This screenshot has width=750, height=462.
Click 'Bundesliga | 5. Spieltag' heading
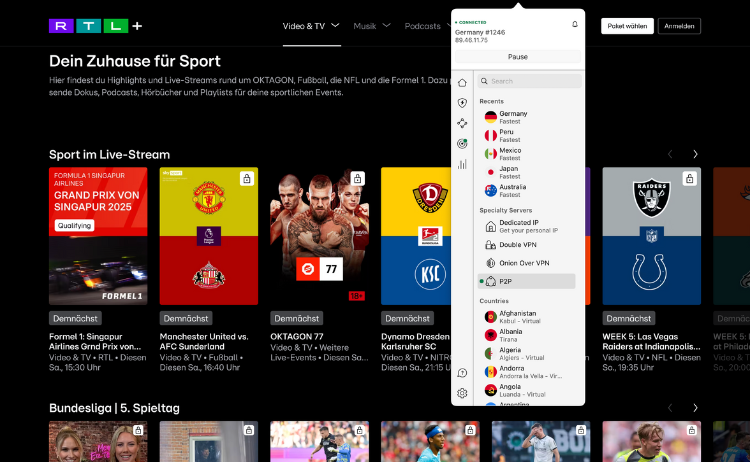click(x=114, y=408)
